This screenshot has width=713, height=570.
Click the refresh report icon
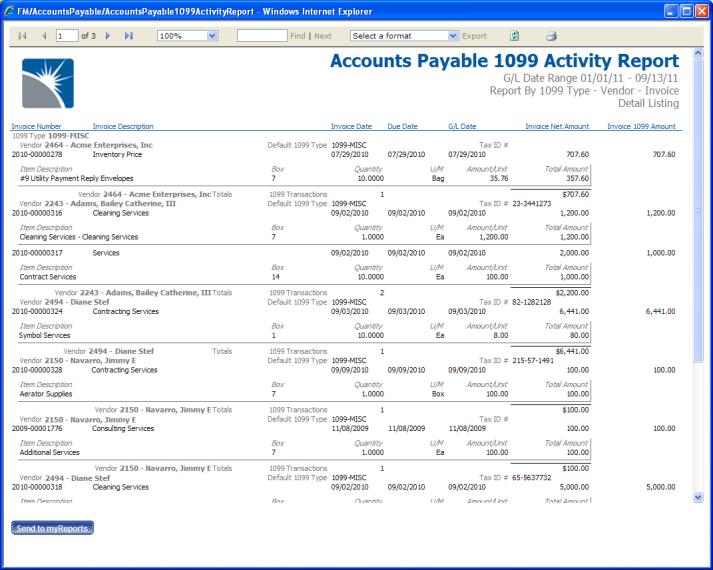click(514, 35)
